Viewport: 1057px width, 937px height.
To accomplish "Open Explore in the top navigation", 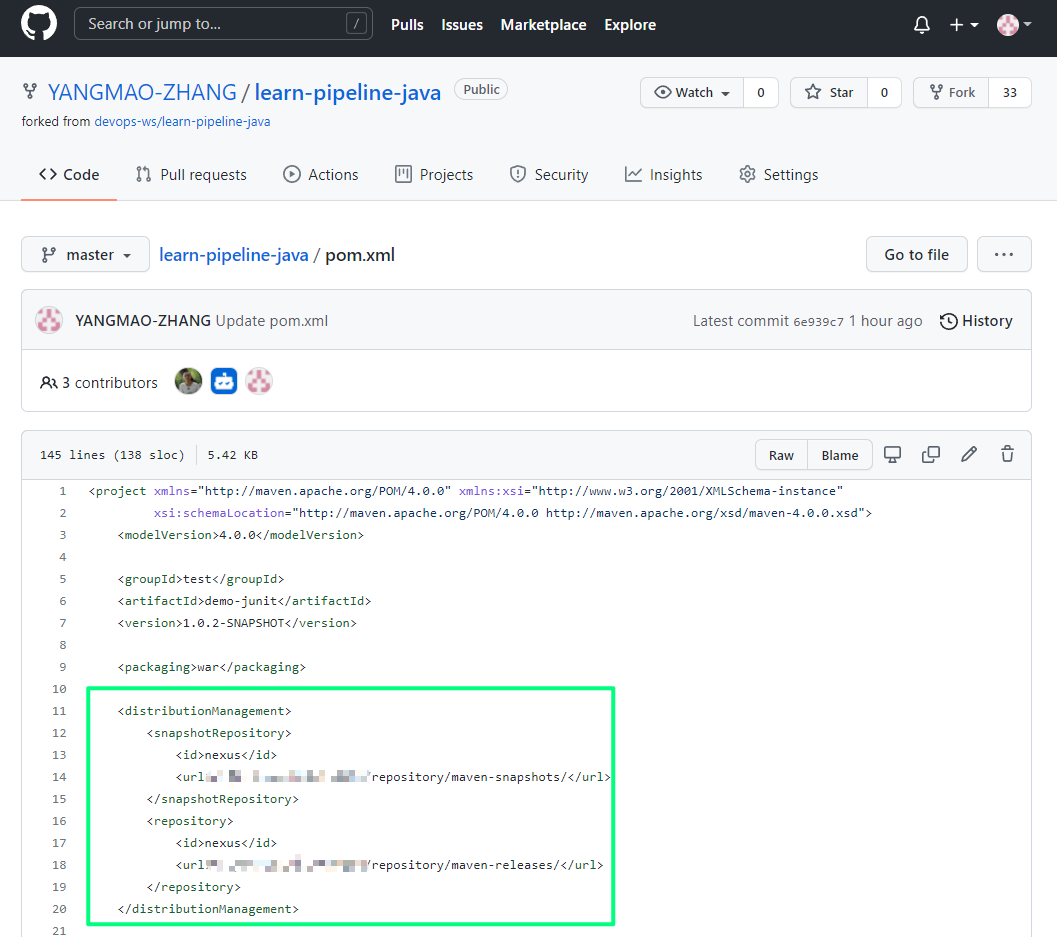I will [630, 25].
